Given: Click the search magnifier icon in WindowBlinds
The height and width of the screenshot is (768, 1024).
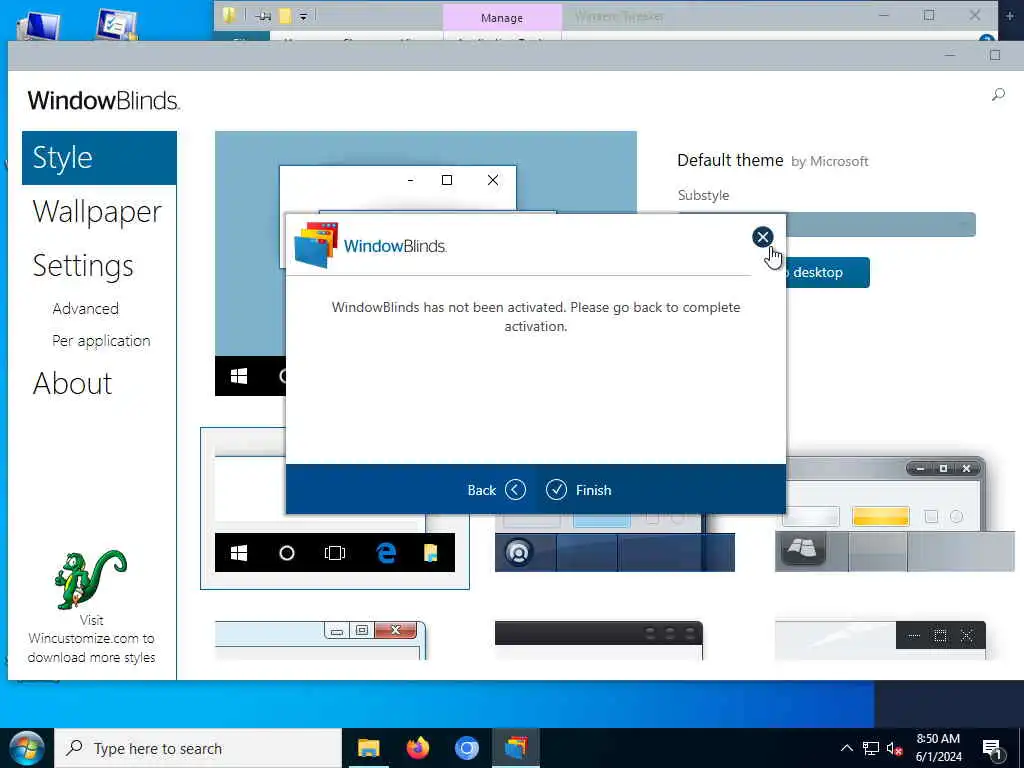Looking at the screenshot, I should [998, 95].
